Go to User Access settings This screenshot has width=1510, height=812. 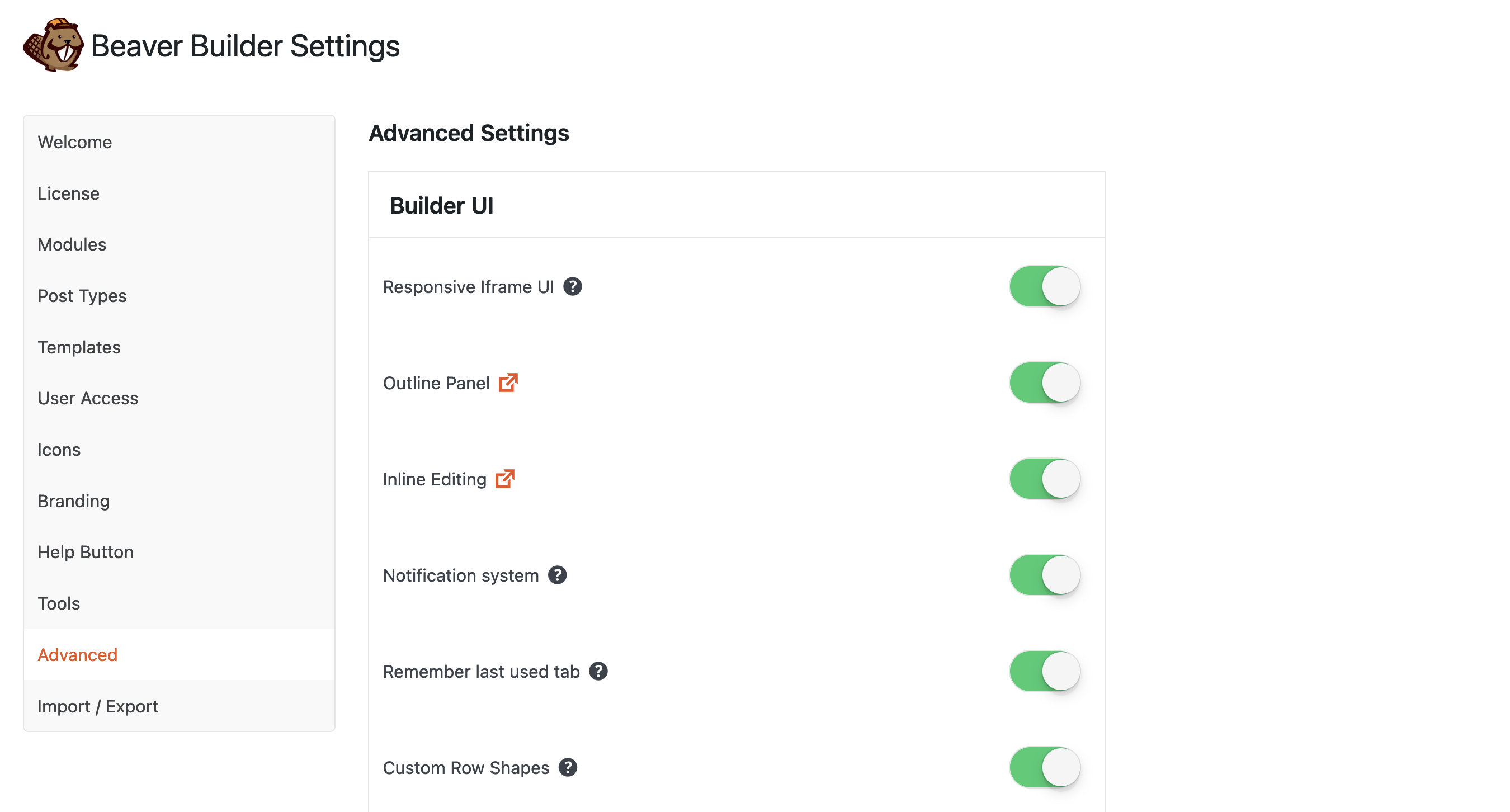87,398
